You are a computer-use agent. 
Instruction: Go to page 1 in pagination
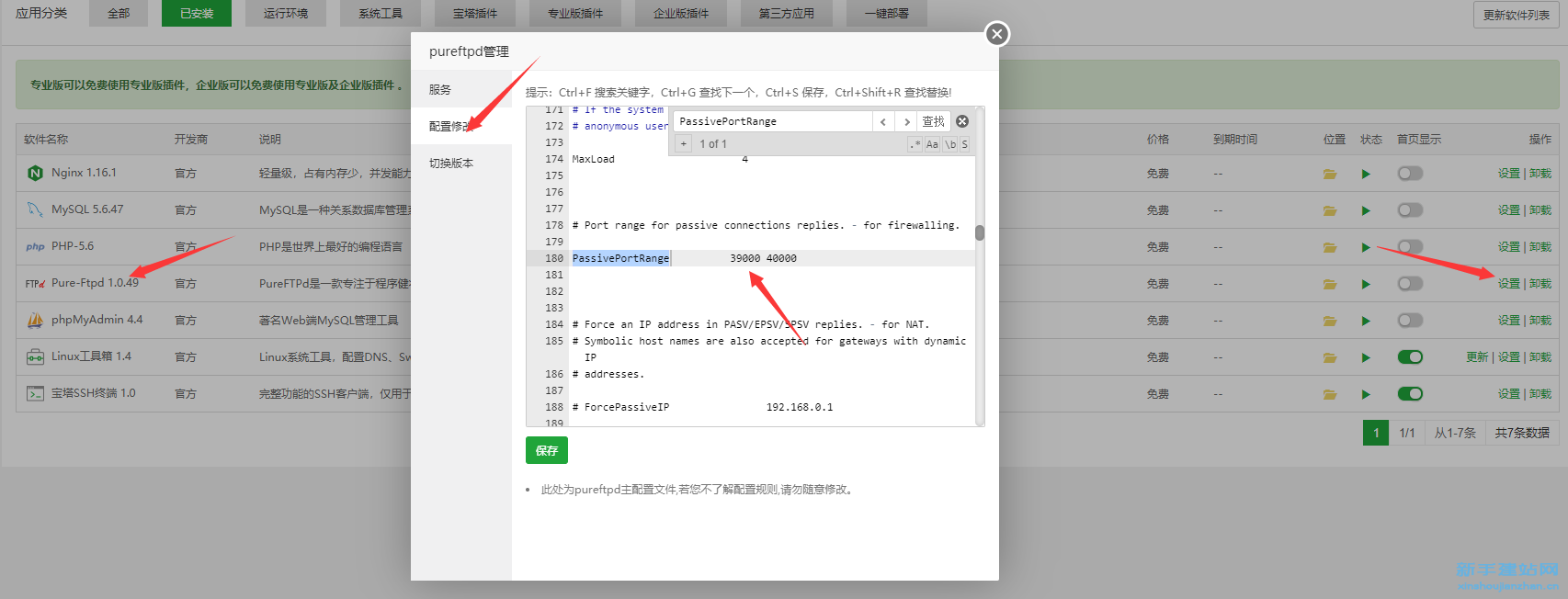(x=1376, y=433)
